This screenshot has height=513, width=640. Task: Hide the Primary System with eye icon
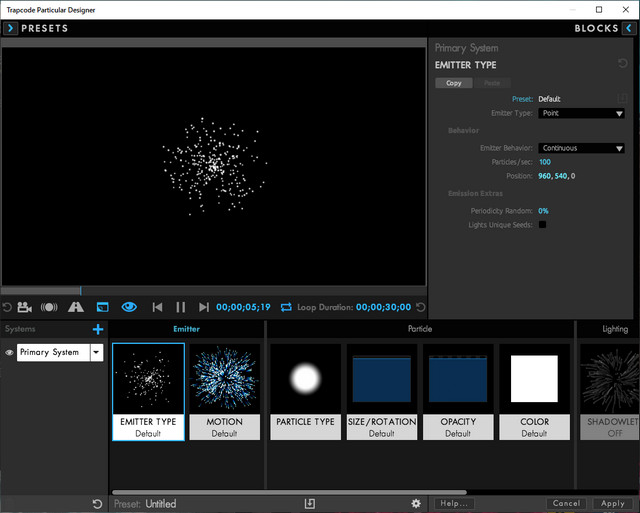tap(10, 353)
